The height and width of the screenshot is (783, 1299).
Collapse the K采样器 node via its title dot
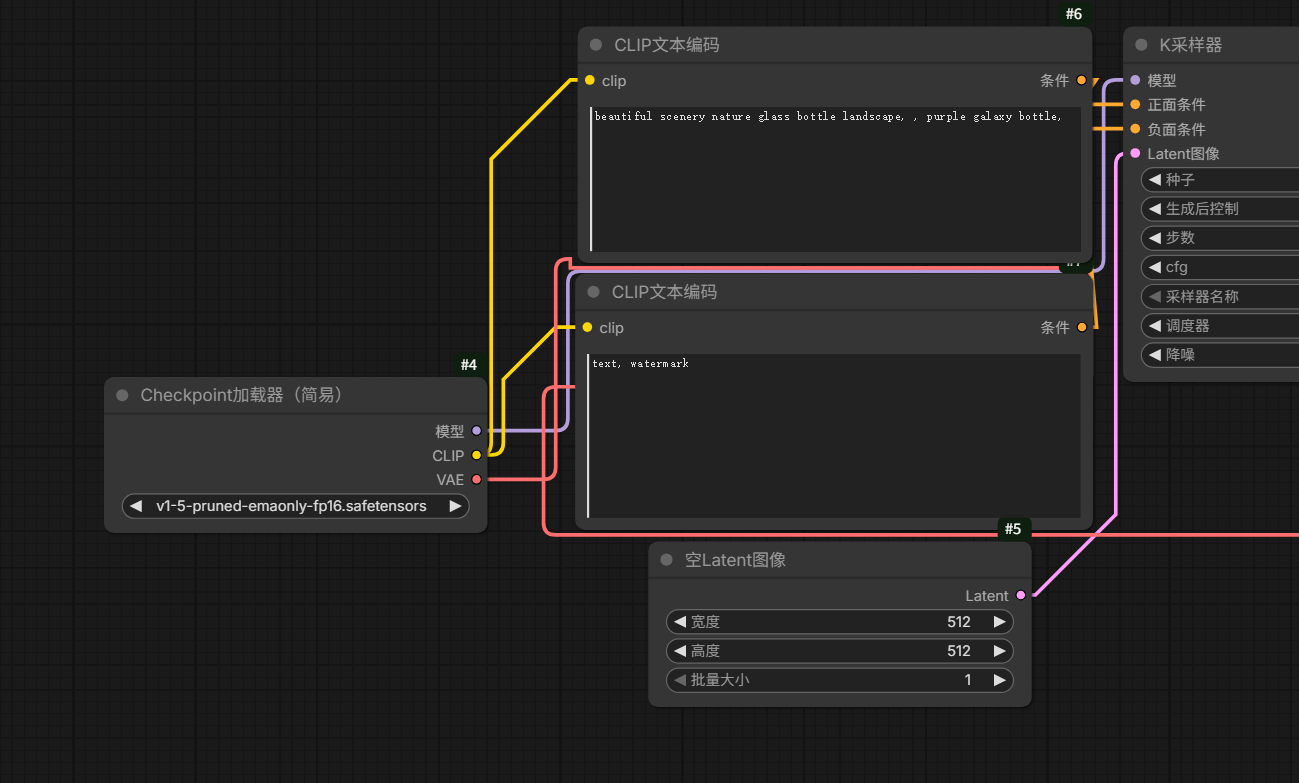point(1141,45)
